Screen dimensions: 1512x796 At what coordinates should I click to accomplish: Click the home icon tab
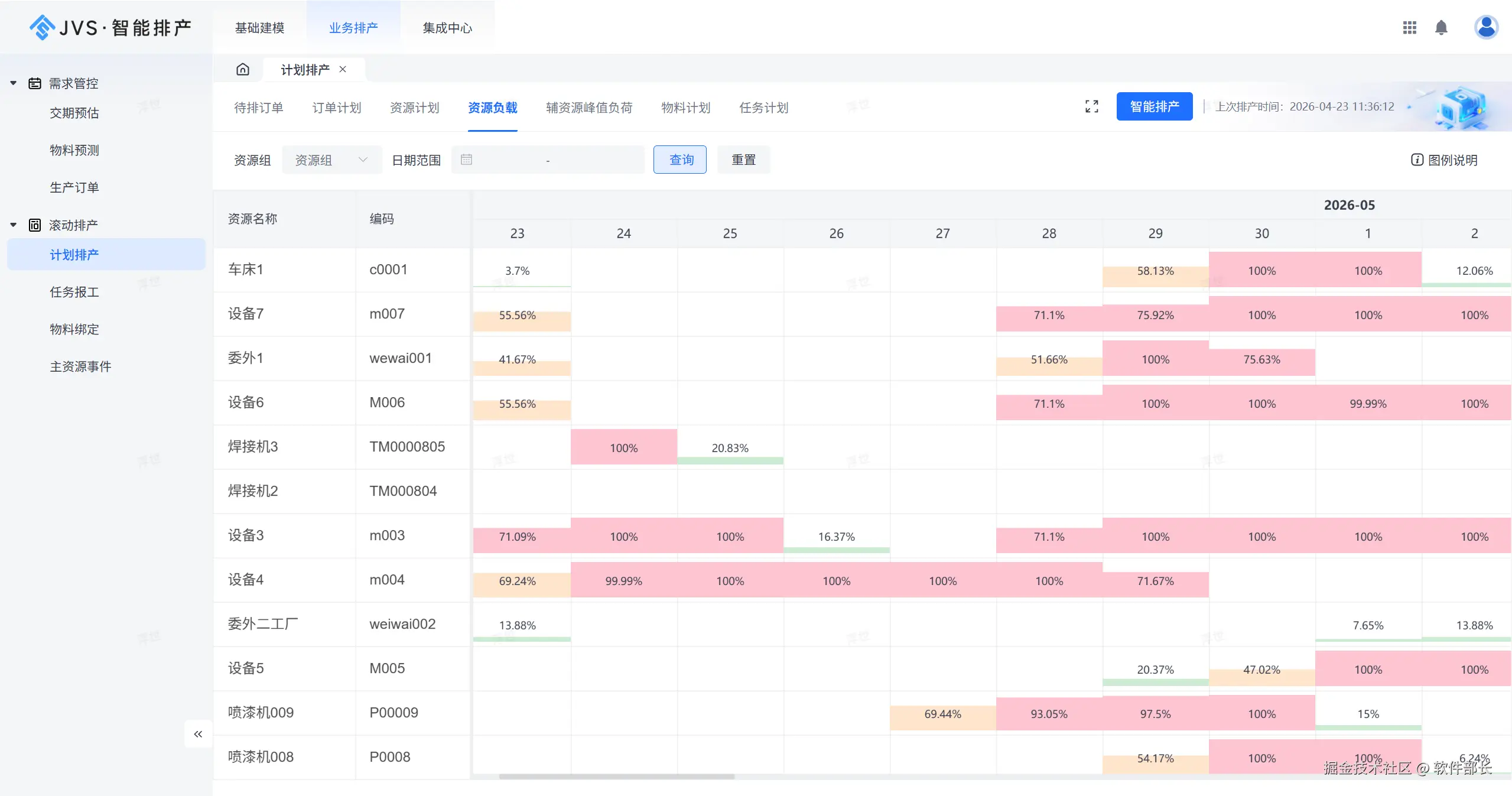tap(242, 70)
